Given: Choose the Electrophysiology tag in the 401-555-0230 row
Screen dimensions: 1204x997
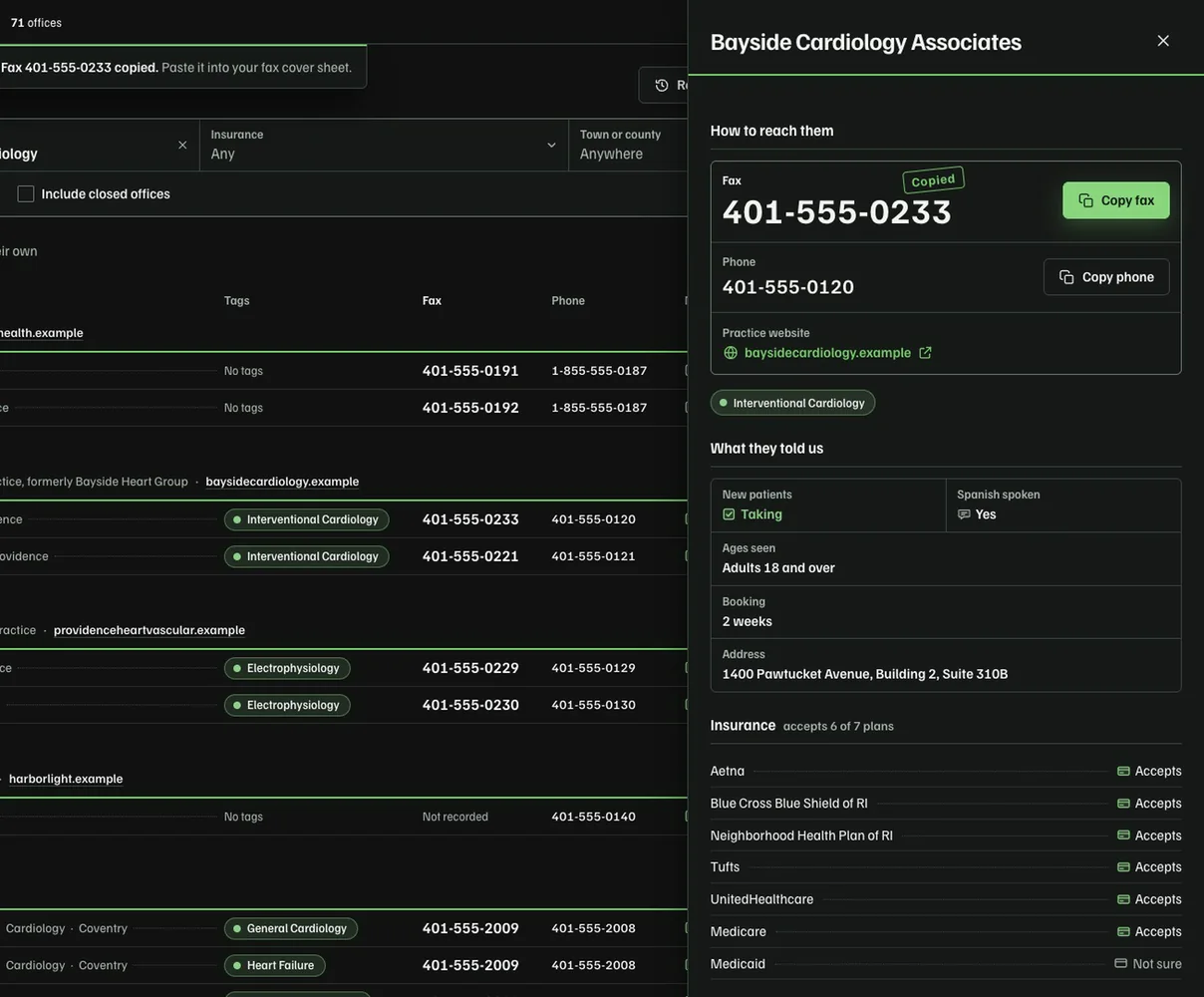Looking at the screenshot, I should pos(287,705).
